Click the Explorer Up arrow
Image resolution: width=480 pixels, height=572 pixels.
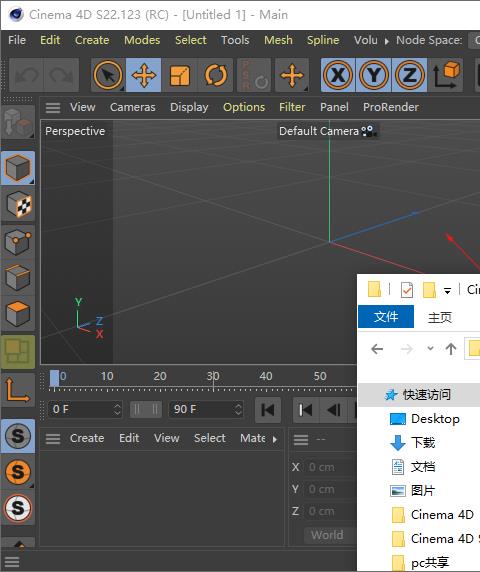[451, 349]
